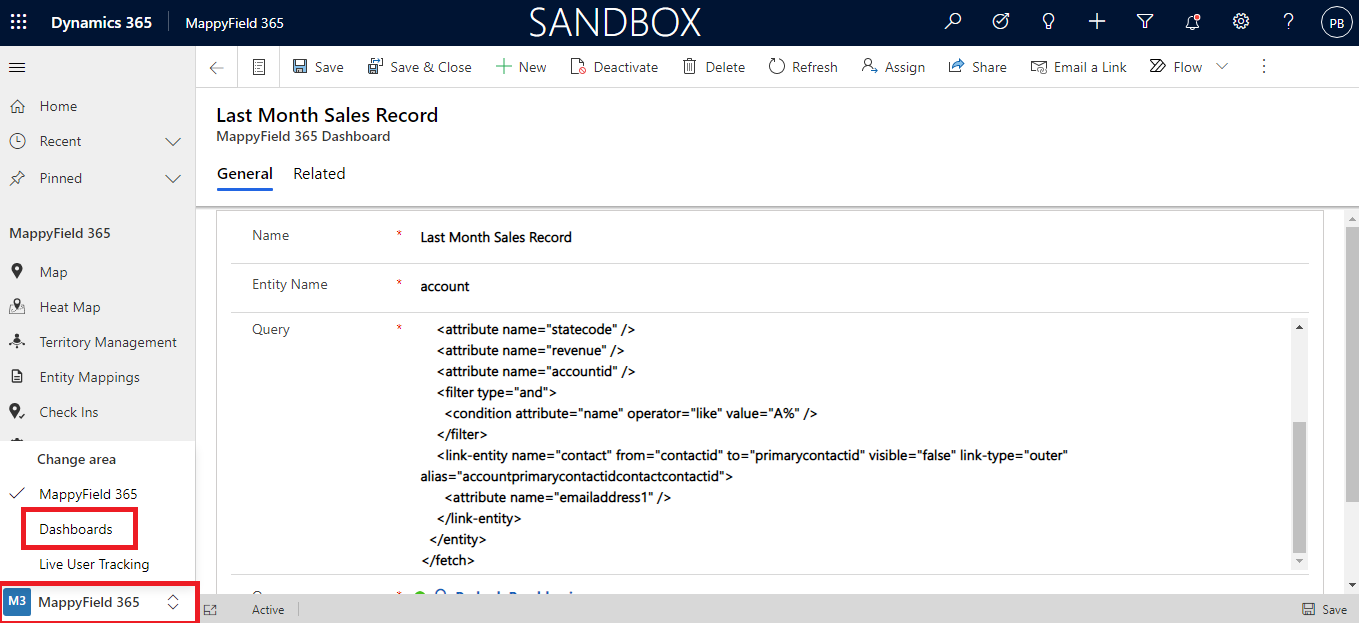The height and width of the screenshot is (623, 1359).
Task: Open the notifications bell
Action: click(x=1193, y=22)
